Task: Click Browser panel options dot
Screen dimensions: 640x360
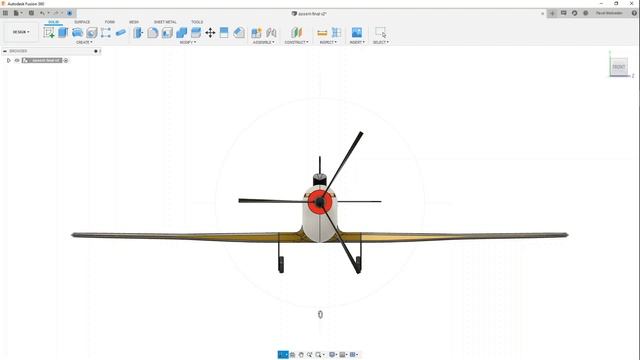Action: coord(96,51)
